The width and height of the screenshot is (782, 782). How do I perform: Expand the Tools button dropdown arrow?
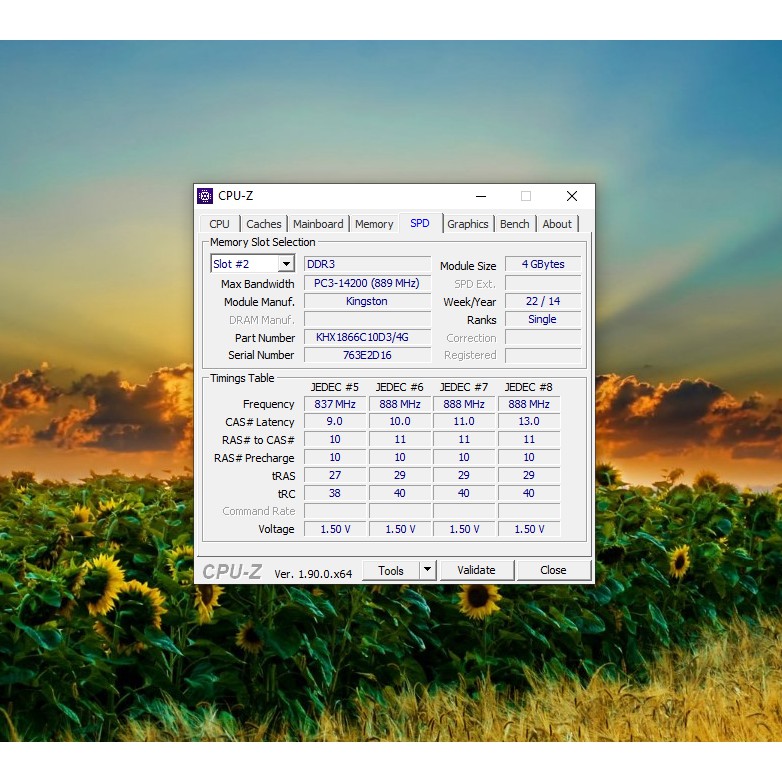(x=427, y=570)
